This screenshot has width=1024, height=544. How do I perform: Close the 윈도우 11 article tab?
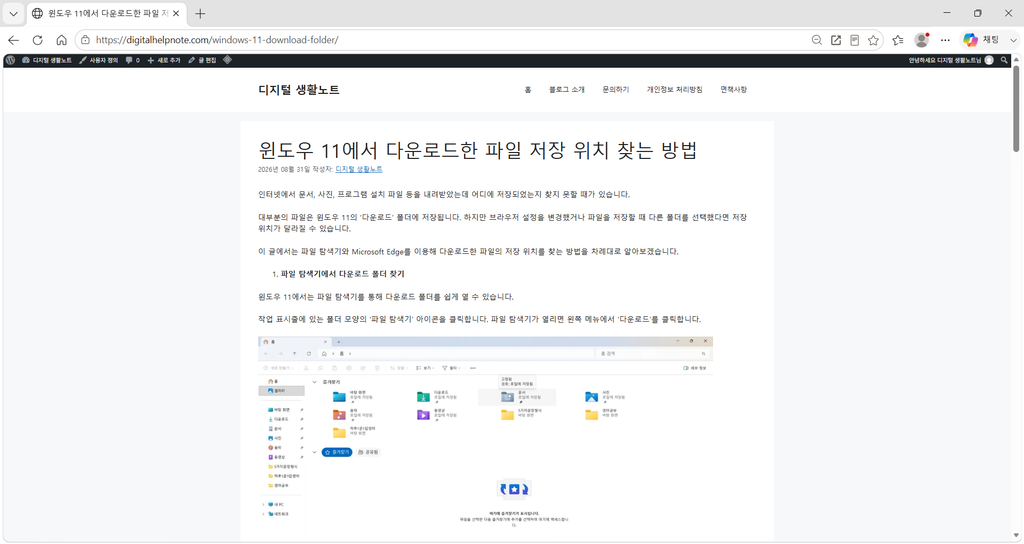click(x=176, y=13)
